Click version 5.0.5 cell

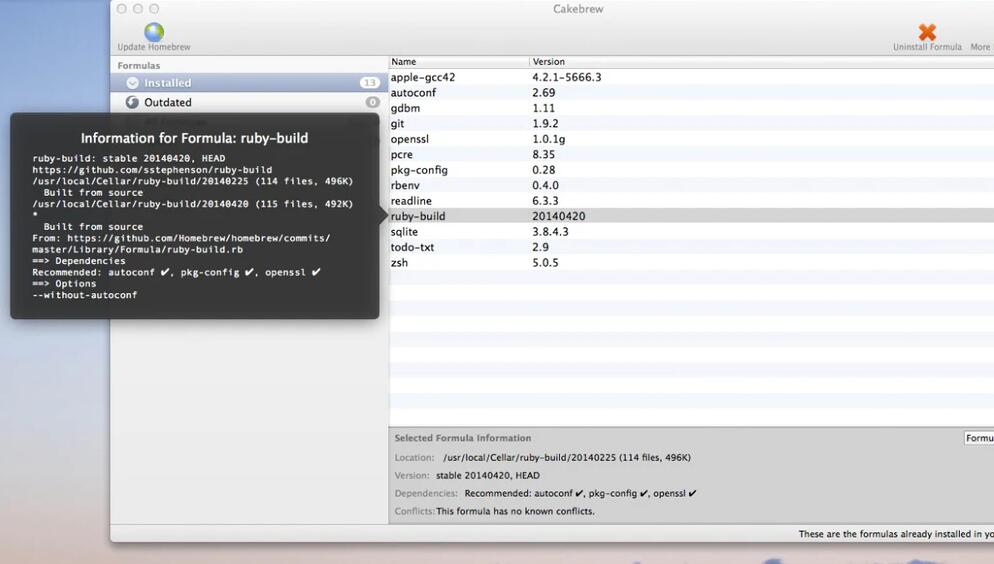pos(545,262)
